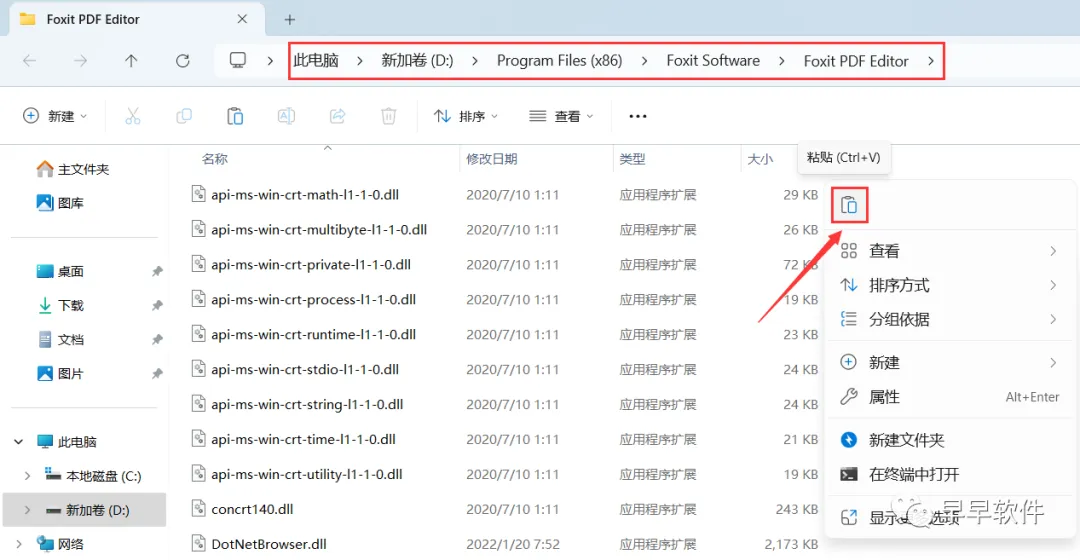This screenshot has height=560, width=1080.
Task: Expand the 新加卷 (D:) tree node
Action: point(27,510)
